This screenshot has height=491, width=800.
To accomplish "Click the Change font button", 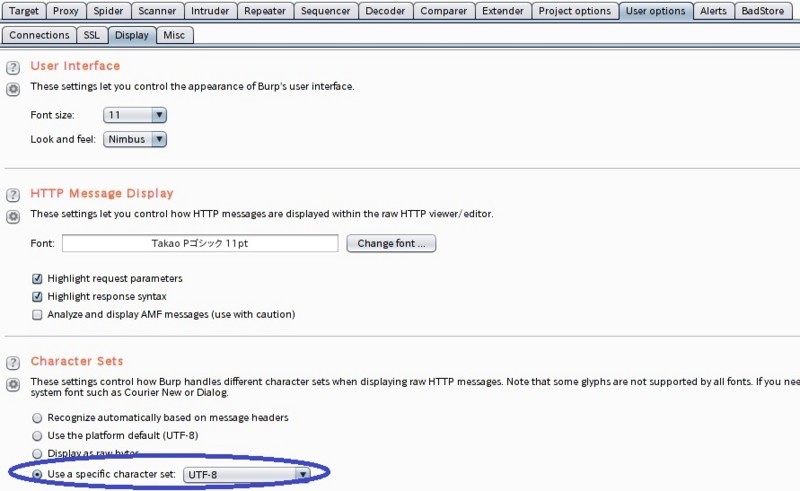I will point(391,243).
